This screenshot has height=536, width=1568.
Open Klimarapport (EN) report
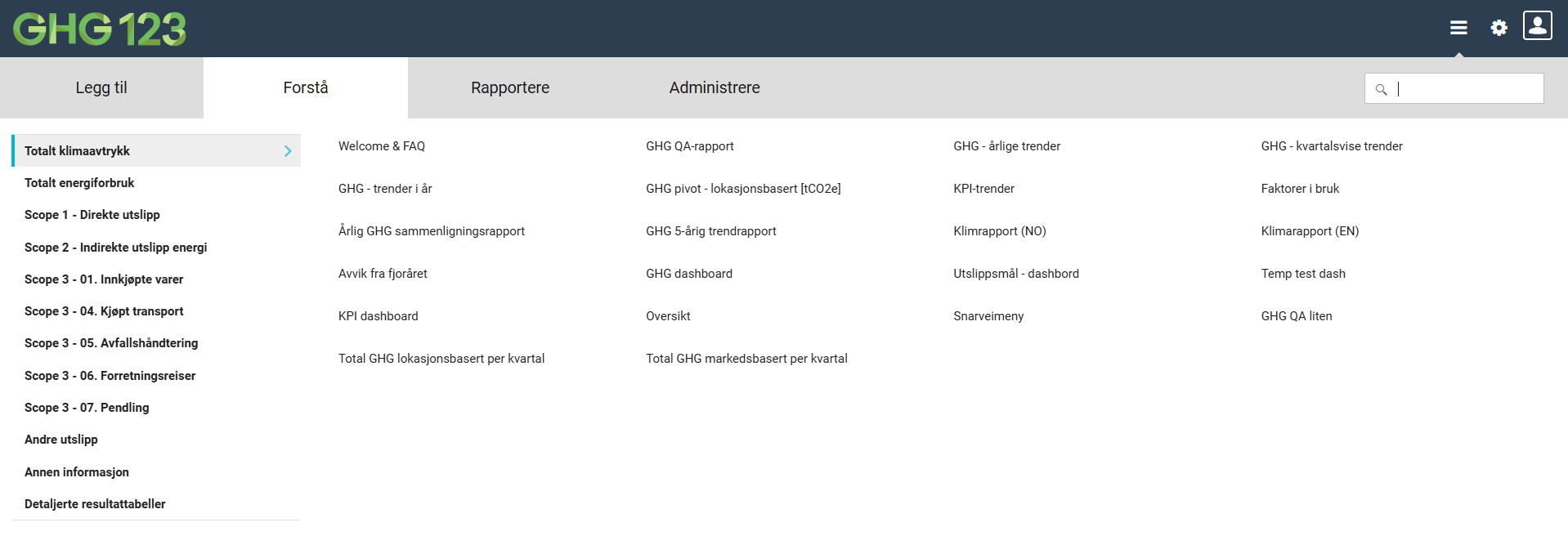1310,231
